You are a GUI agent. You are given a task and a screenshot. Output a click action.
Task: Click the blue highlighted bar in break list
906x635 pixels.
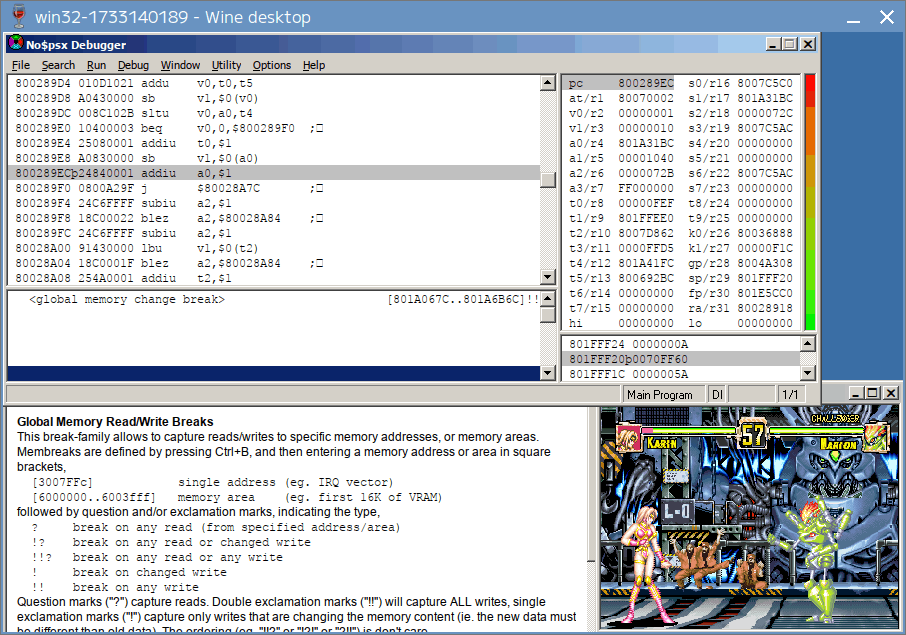274,373
